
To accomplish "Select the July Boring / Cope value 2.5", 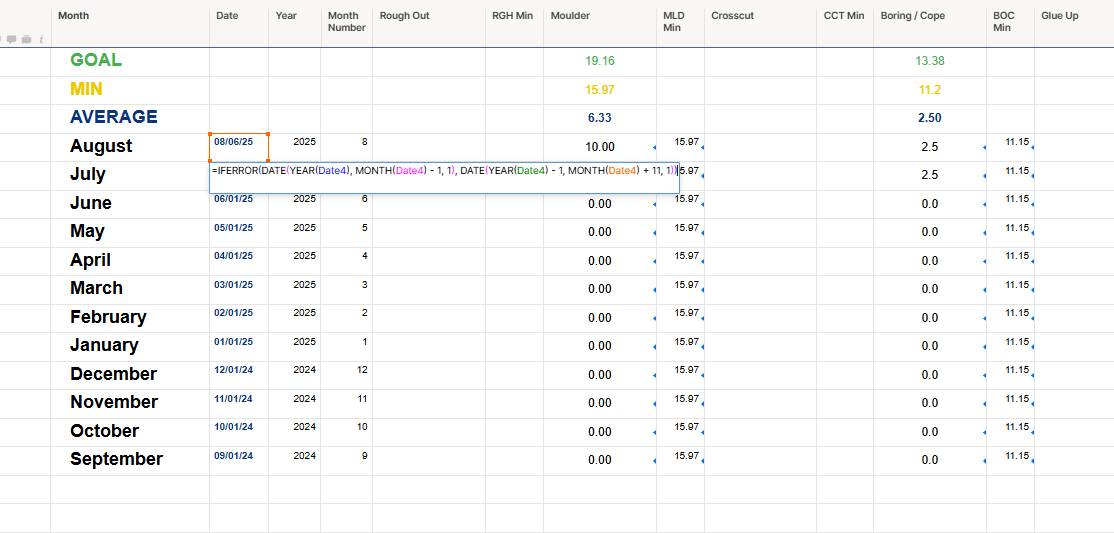I will click(x=930, y=176).
